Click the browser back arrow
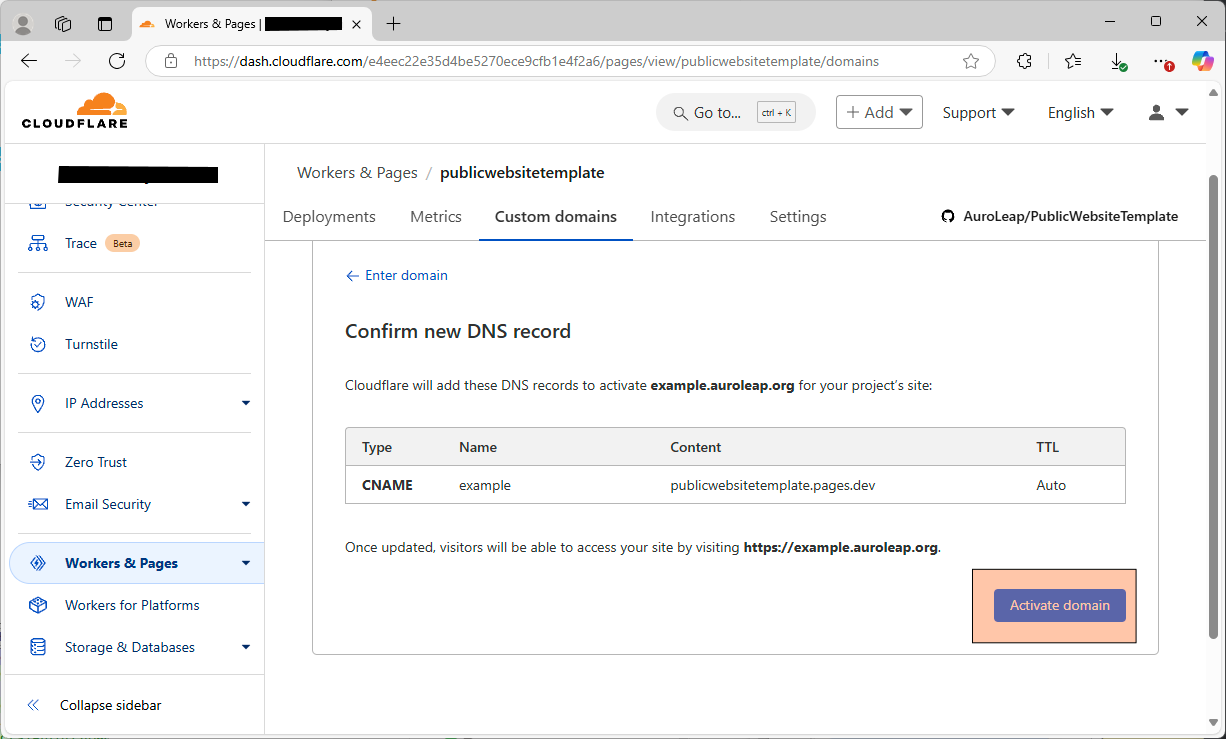 (x=29, y=61)
